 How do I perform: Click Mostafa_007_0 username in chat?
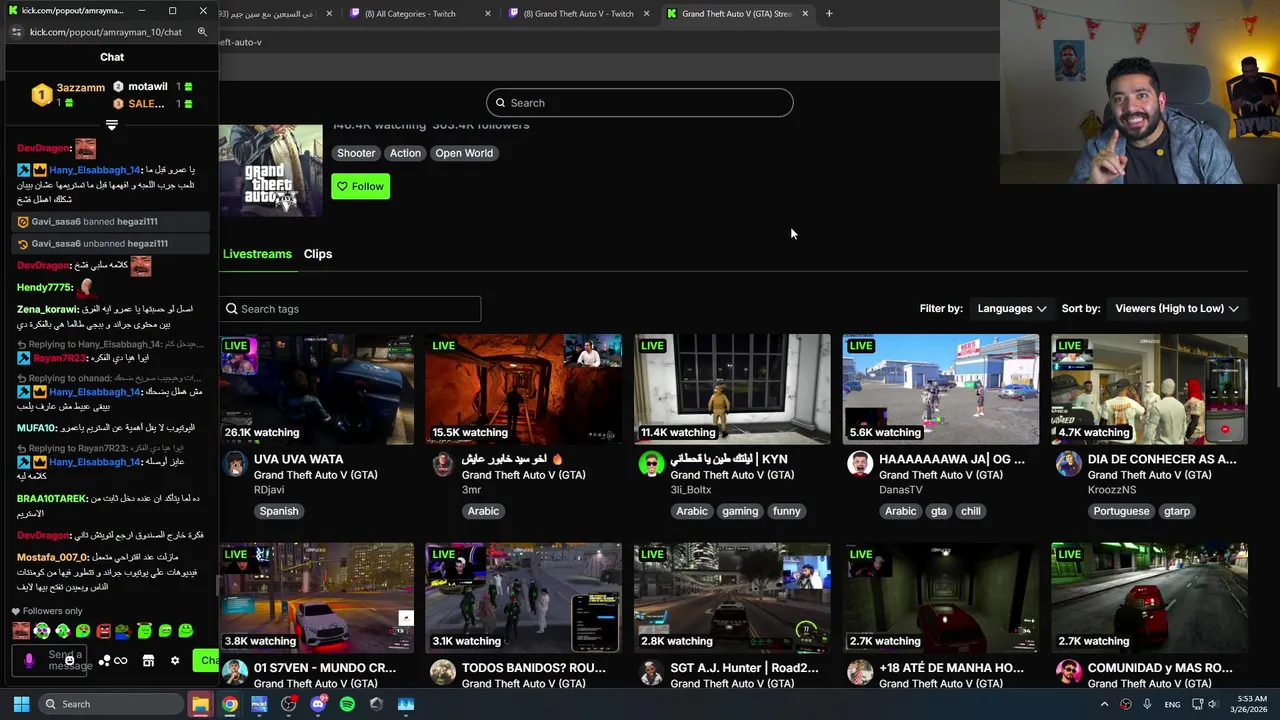click(x=53, y=557)
